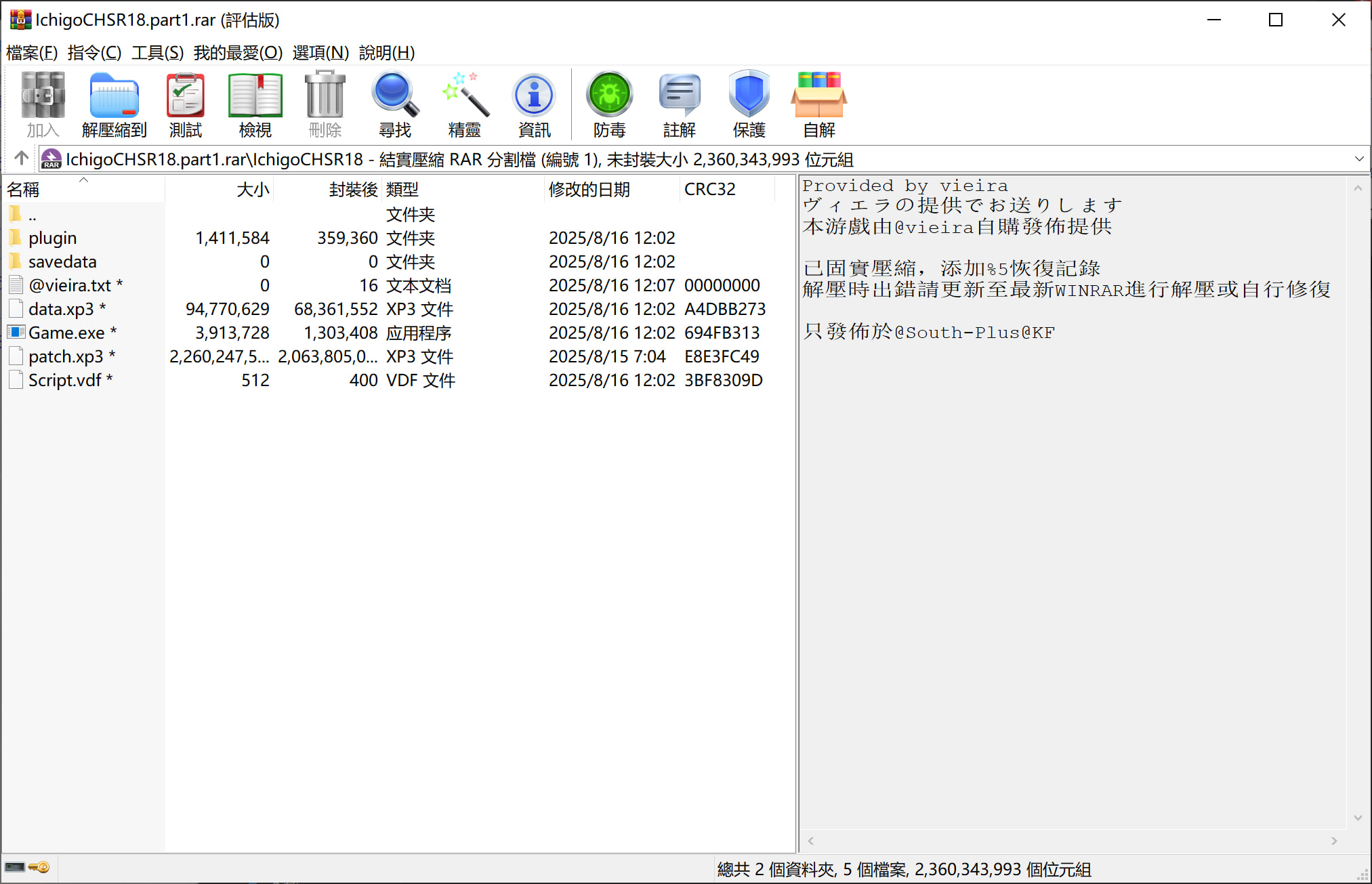Launch the Wizard wand icon
Screen dimensions: 1372x884
click(x=464, y=104)
